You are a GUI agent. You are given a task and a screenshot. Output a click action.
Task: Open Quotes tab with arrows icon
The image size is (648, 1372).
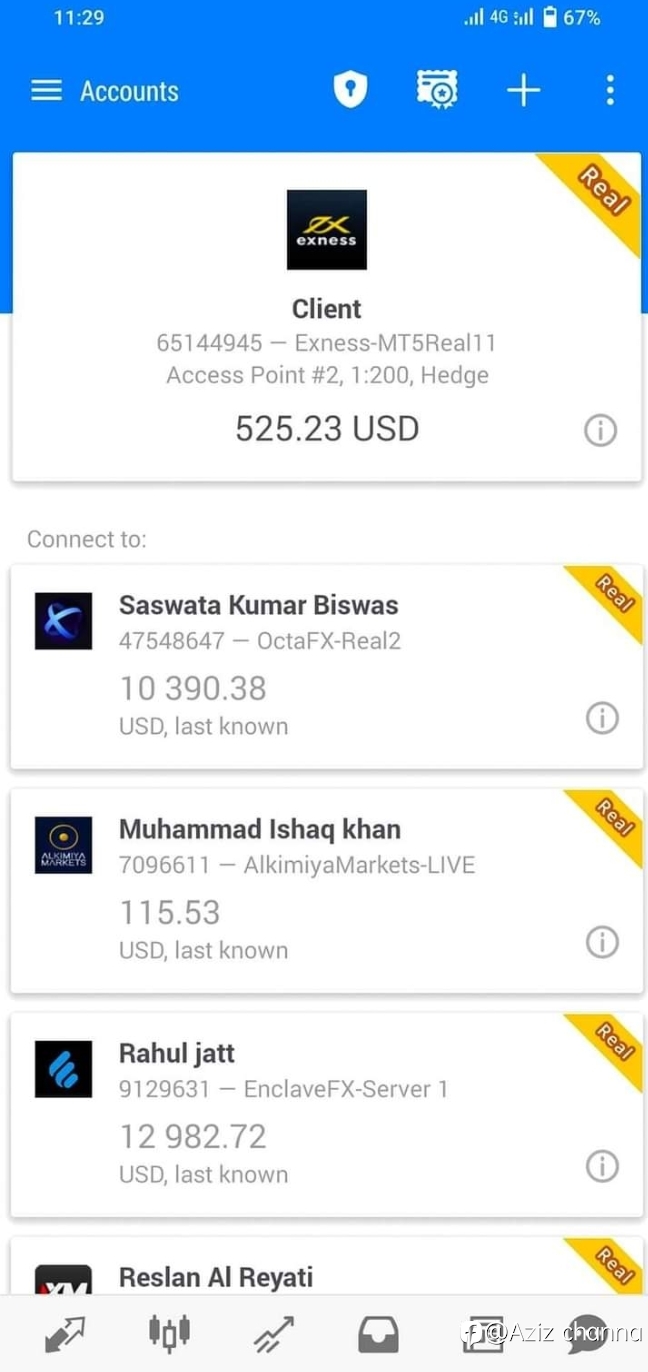(x=65, y=1334)
